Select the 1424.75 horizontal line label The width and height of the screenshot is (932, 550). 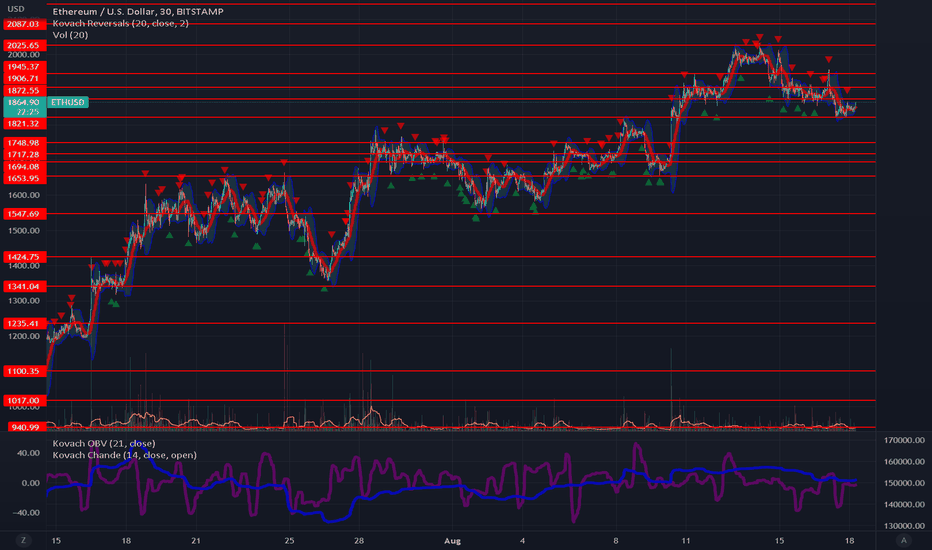coord(24,257)
